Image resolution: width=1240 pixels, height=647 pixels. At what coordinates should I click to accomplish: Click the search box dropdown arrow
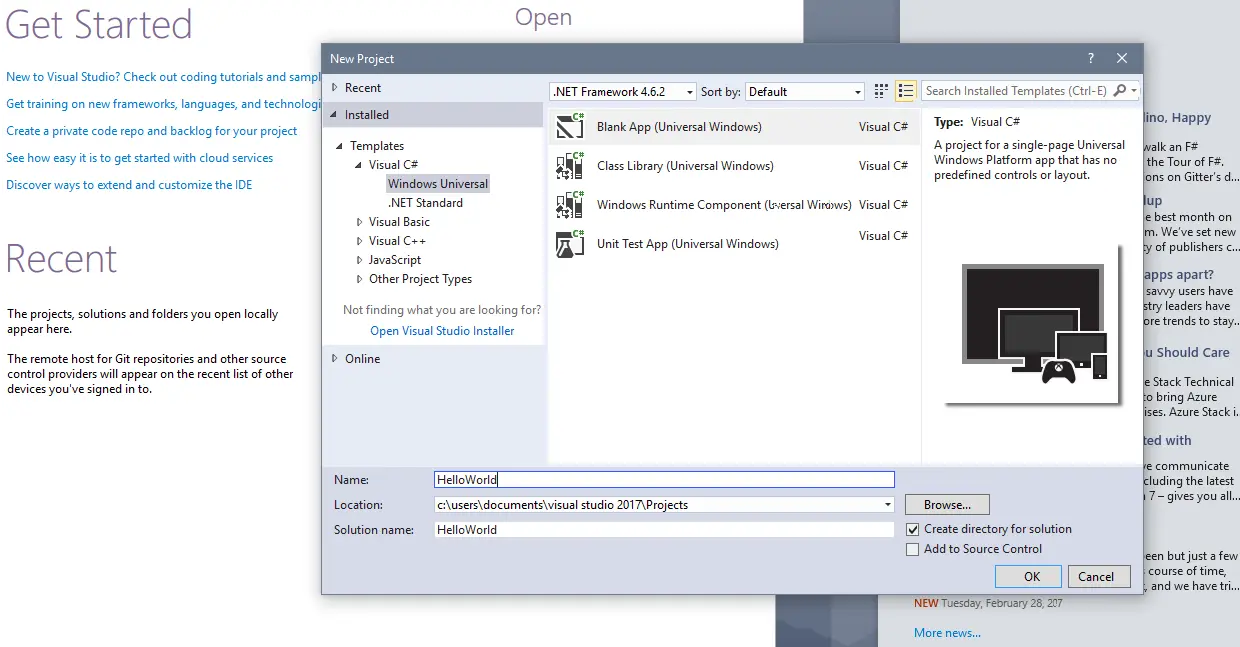pos(1134,91)
